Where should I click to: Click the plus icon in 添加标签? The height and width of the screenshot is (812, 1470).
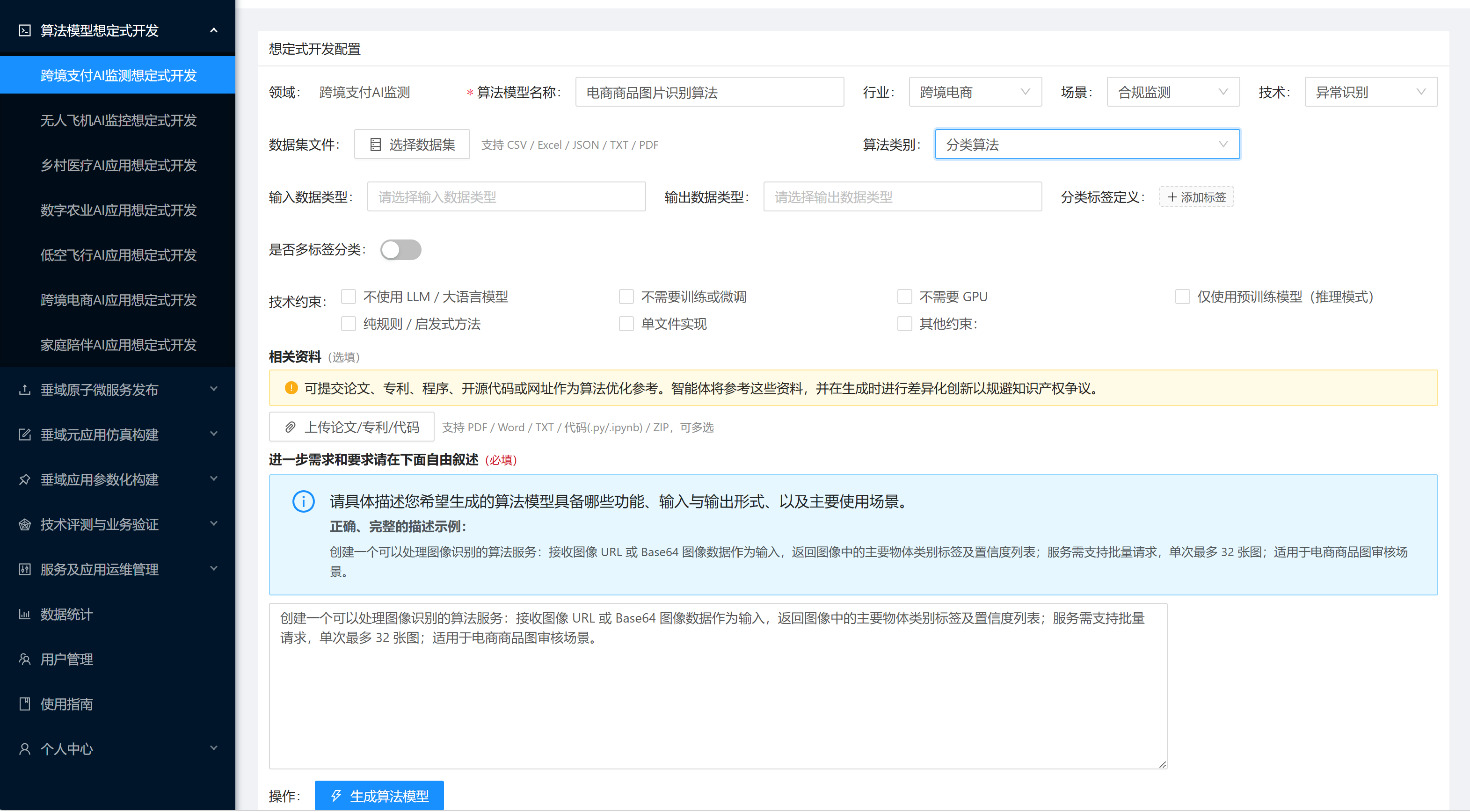1172,197
